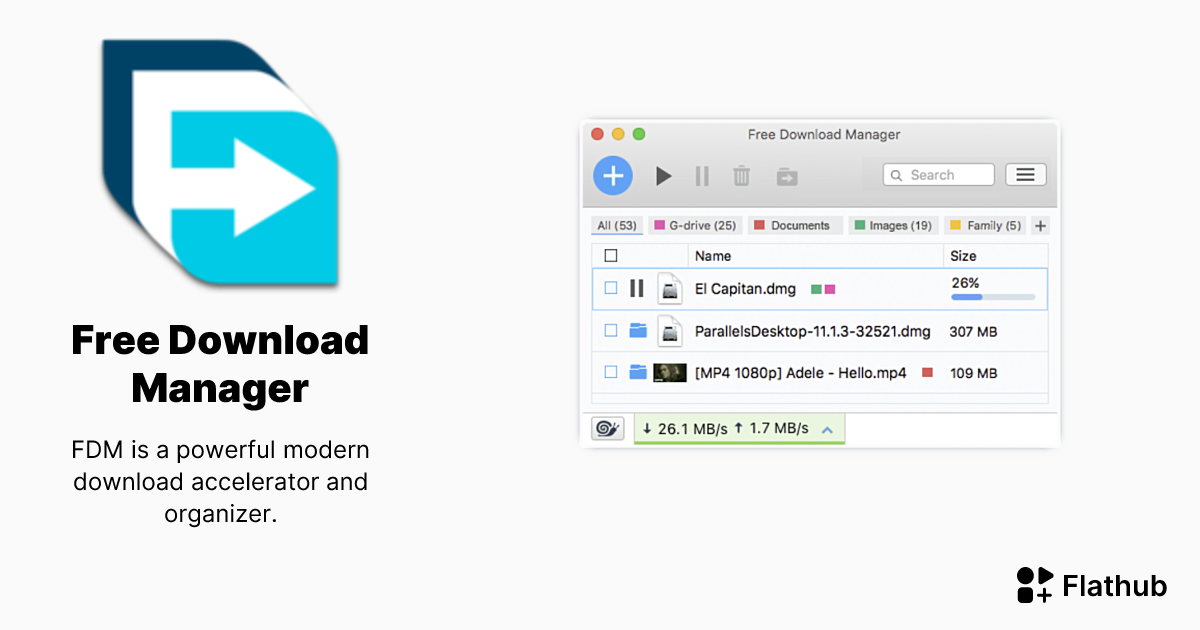Click the 26% progress bar

click(993, 296)
